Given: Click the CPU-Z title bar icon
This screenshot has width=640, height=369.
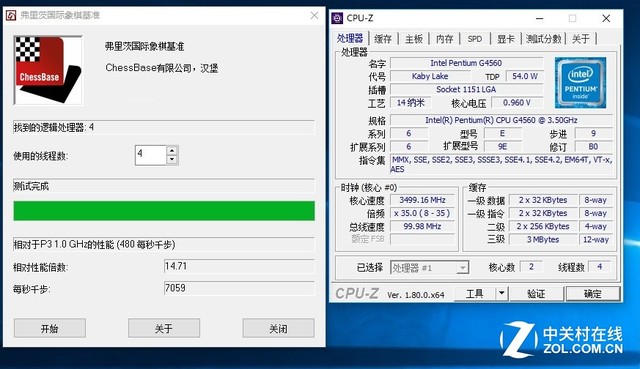Looking at the screenshot, I should tap(337, 18).
